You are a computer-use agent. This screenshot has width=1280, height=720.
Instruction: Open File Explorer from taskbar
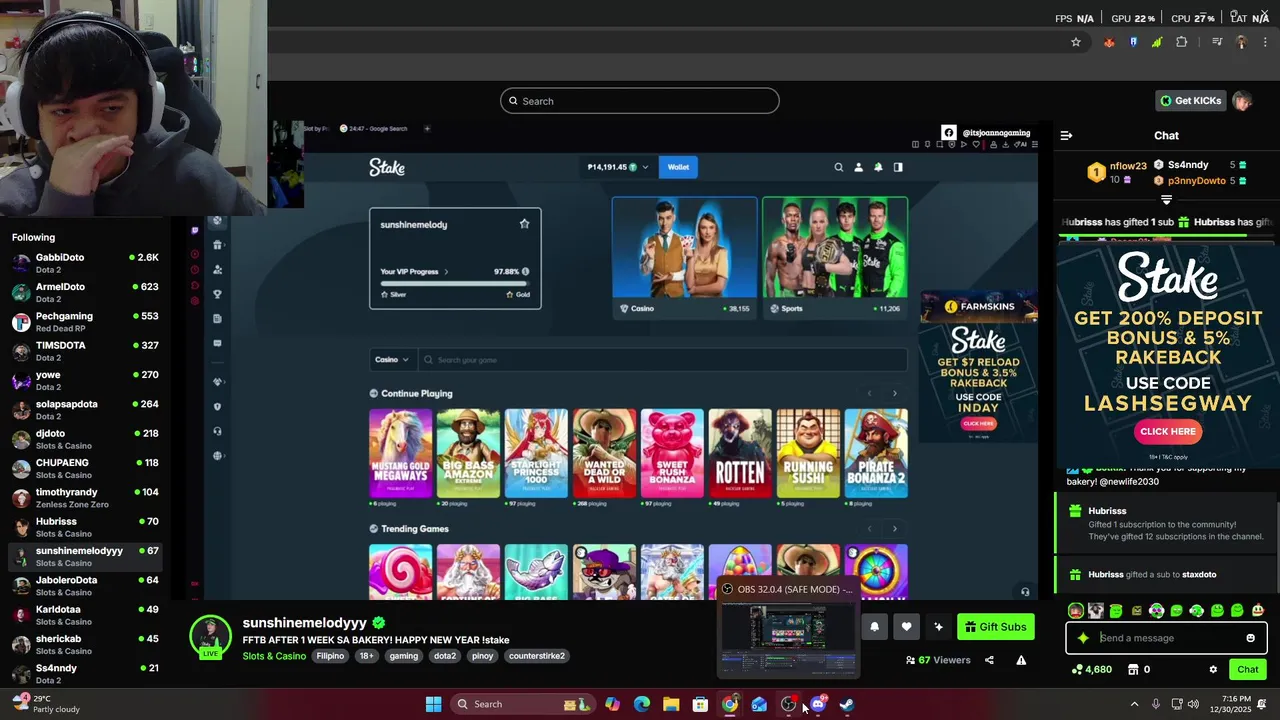671,704
